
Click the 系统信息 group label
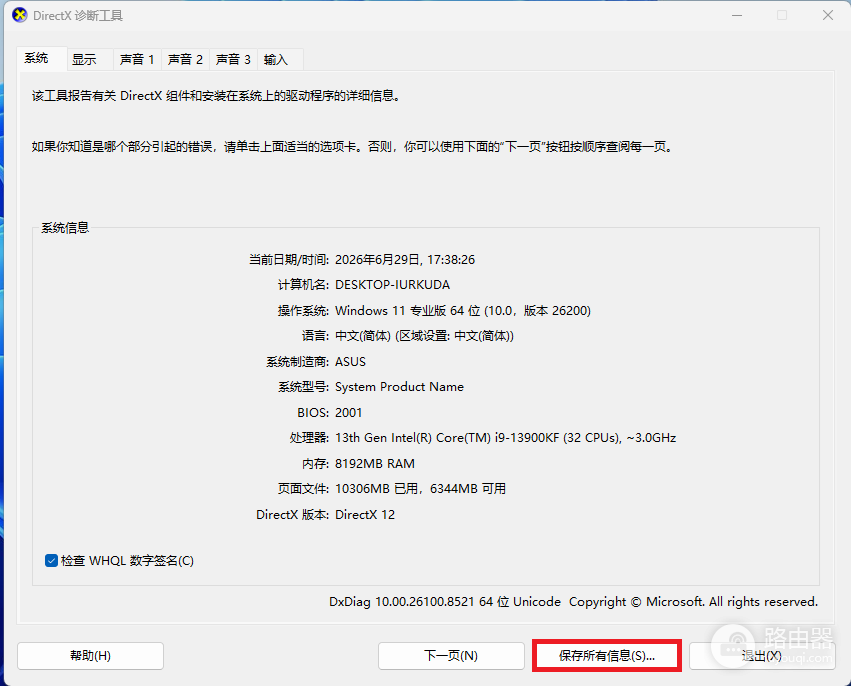[65, 227]
